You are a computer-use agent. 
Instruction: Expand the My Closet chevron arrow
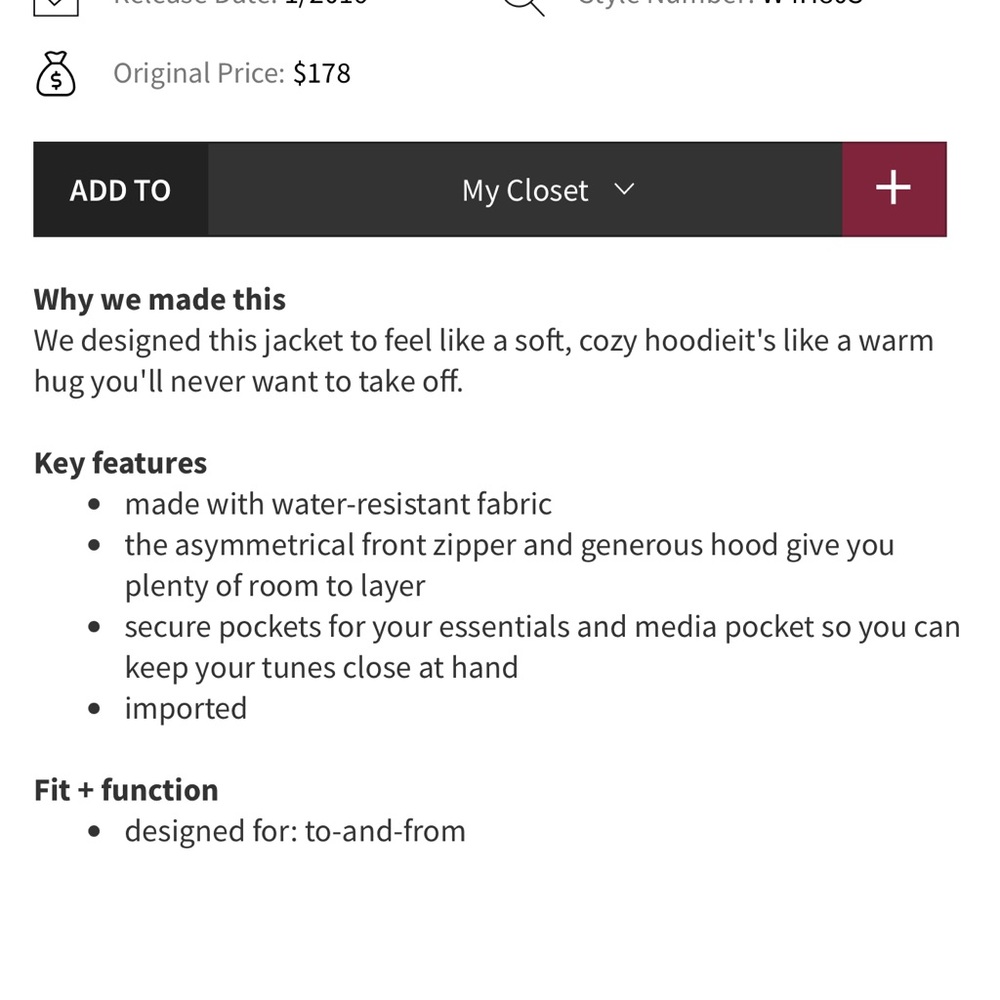coord(624,189)
